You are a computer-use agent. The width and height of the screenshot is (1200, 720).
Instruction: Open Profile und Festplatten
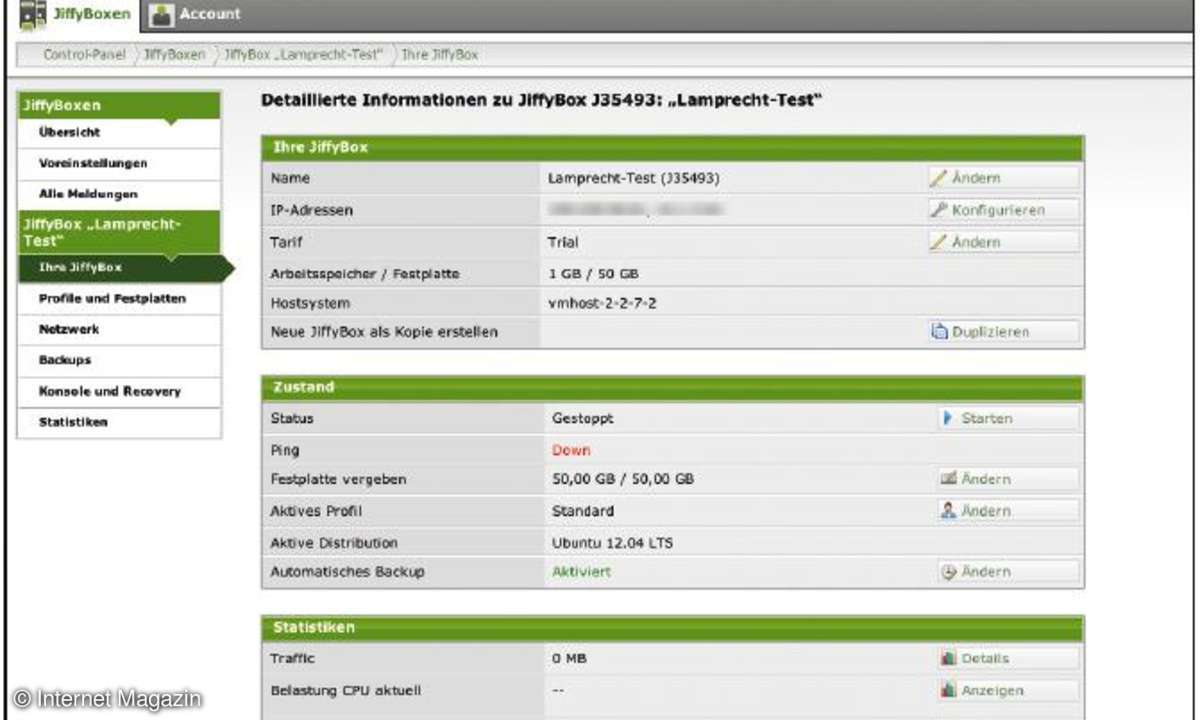pos(119,299)
